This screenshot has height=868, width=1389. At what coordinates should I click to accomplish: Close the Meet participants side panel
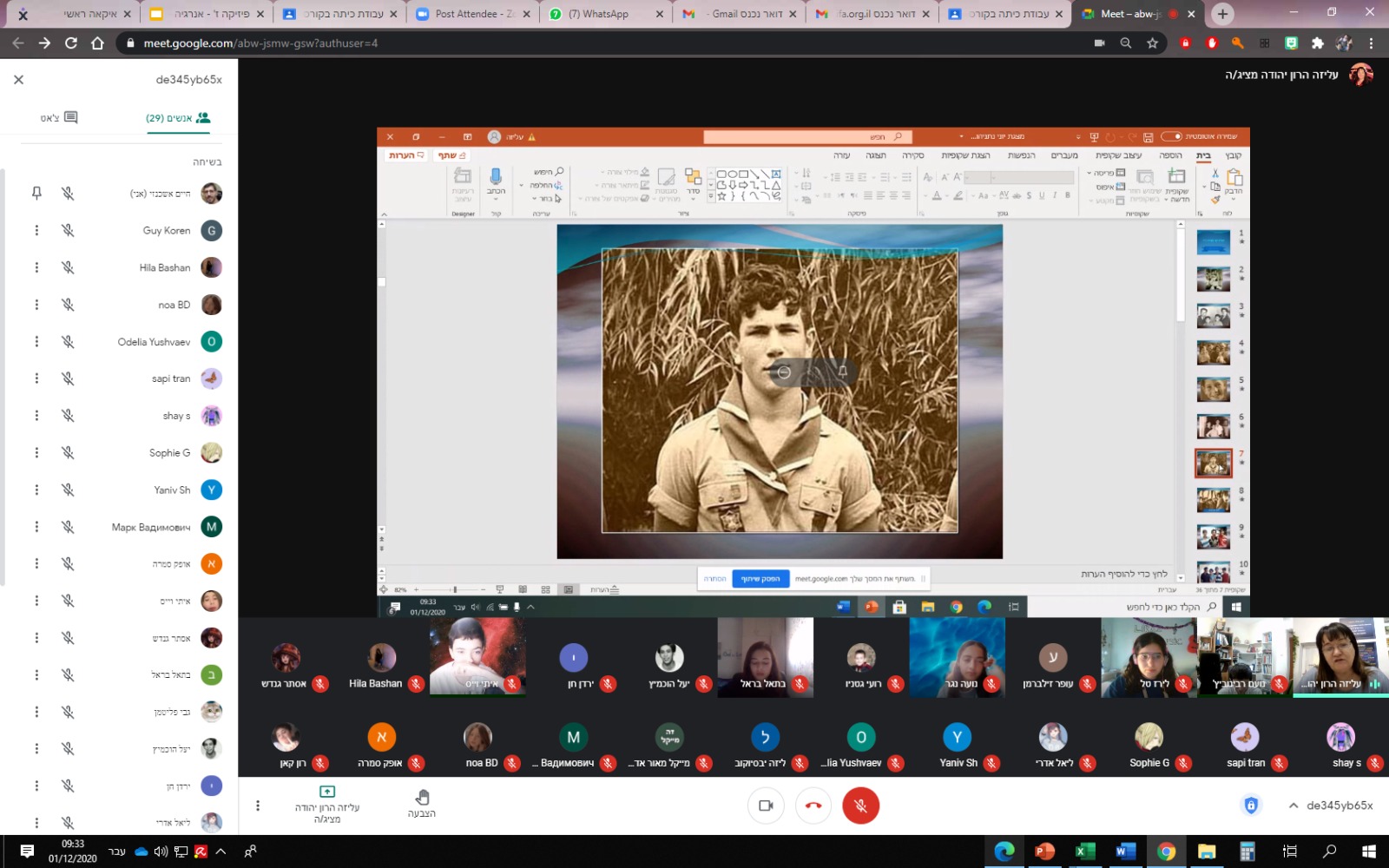(x=18, y=79)
